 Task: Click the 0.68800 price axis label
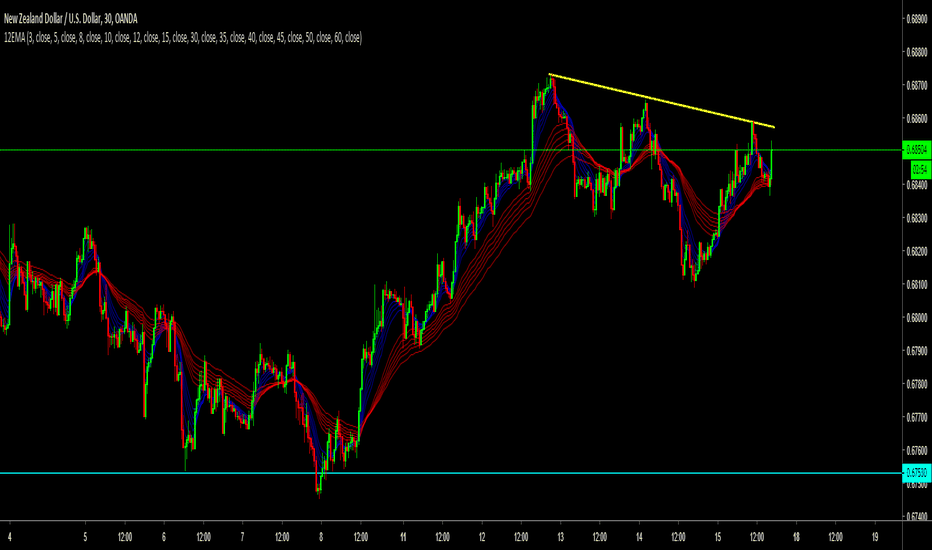[917, 52]
